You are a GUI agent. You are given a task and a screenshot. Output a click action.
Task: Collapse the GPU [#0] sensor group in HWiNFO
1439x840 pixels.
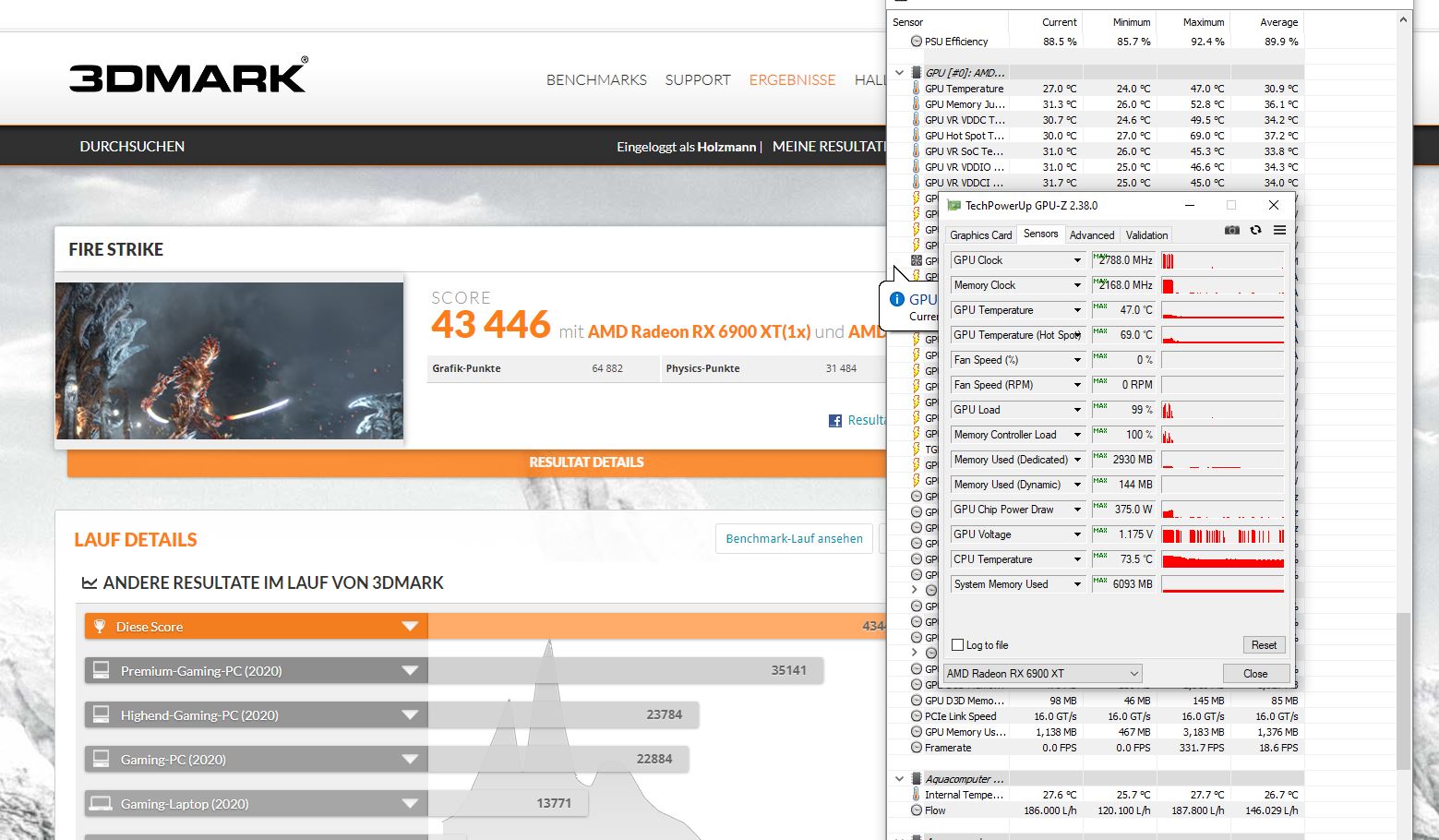[x=900, y=72]
